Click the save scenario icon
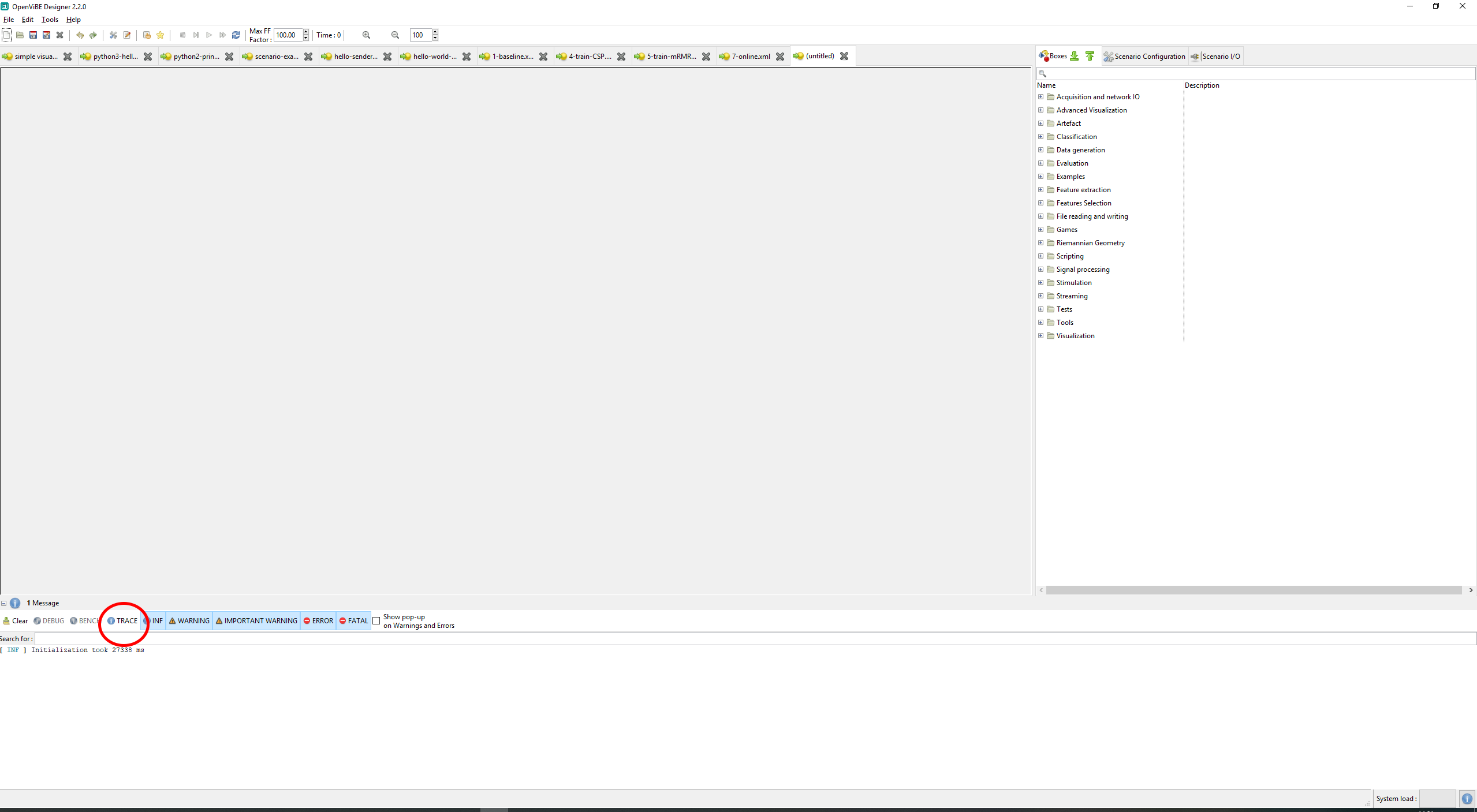1477x812 pixels. pos(32,35)
